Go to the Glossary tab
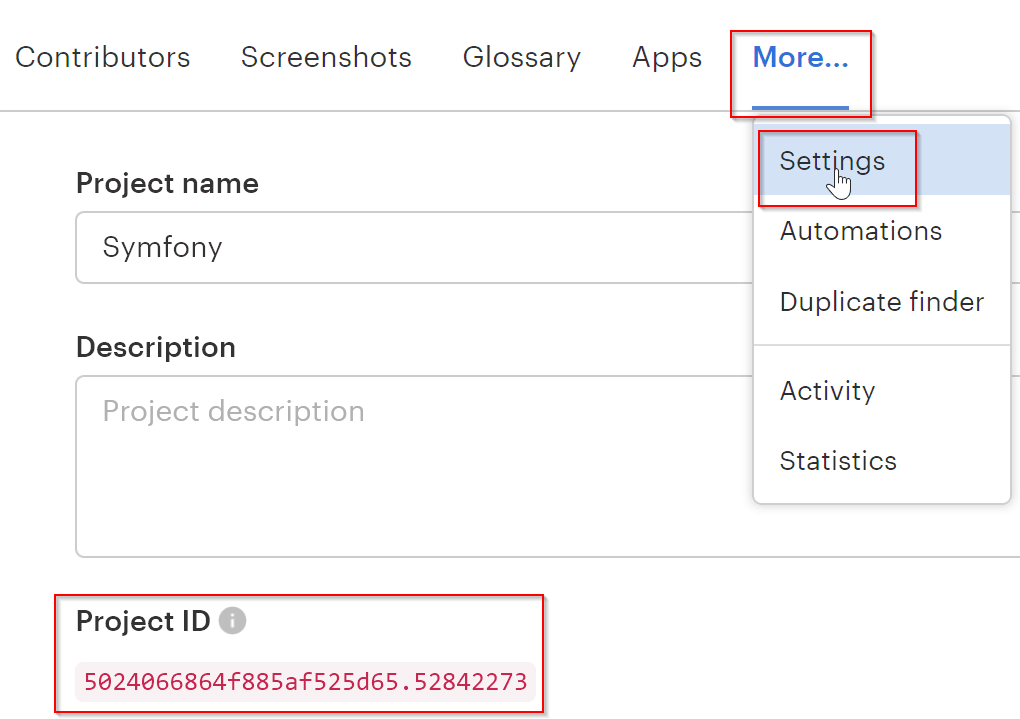Image resolution: width=1020 pixels, height=719 pixels. point(521,58)
